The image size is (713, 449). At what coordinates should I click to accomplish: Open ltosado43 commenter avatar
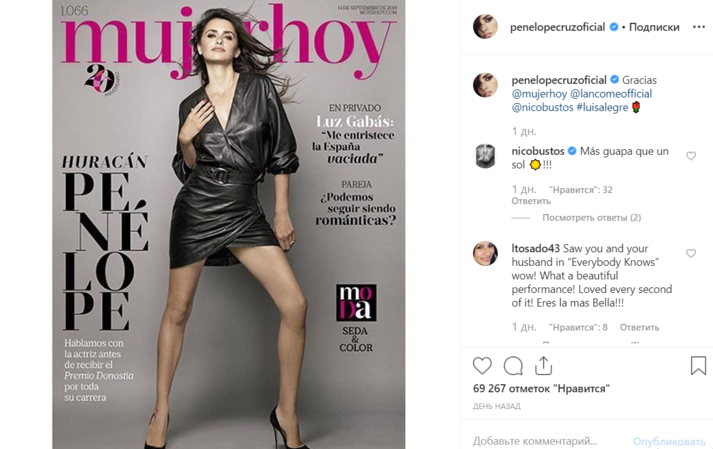click(x=485, y=253)
